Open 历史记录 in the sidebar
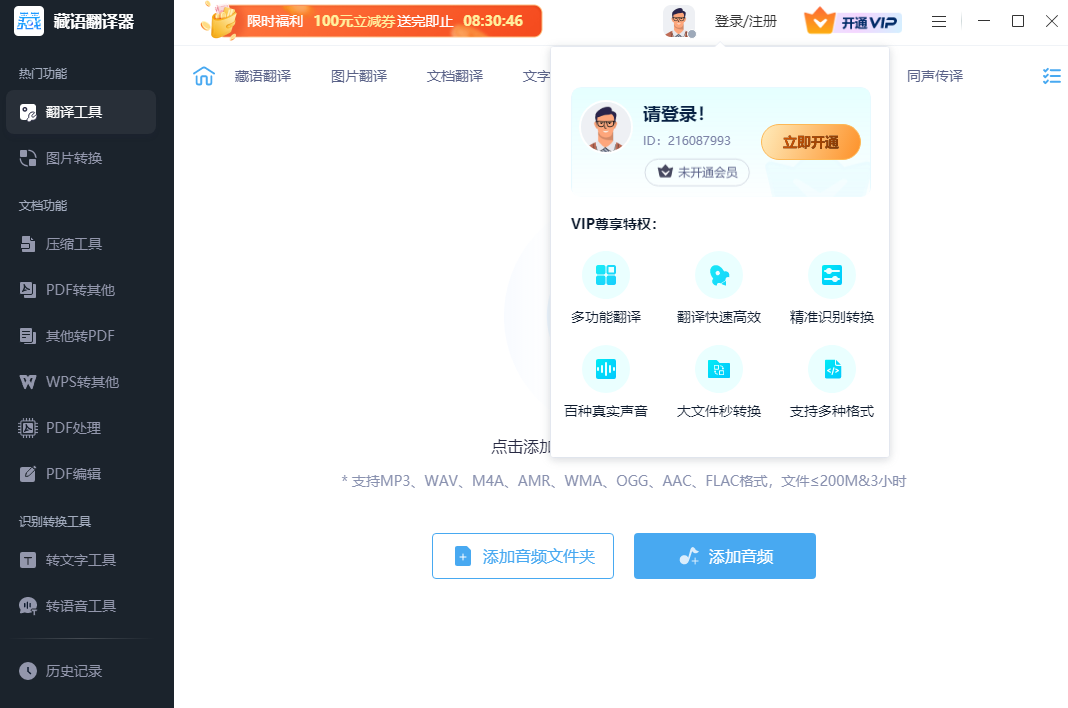Screen dimensions: 1068x708 click(74, 671)
